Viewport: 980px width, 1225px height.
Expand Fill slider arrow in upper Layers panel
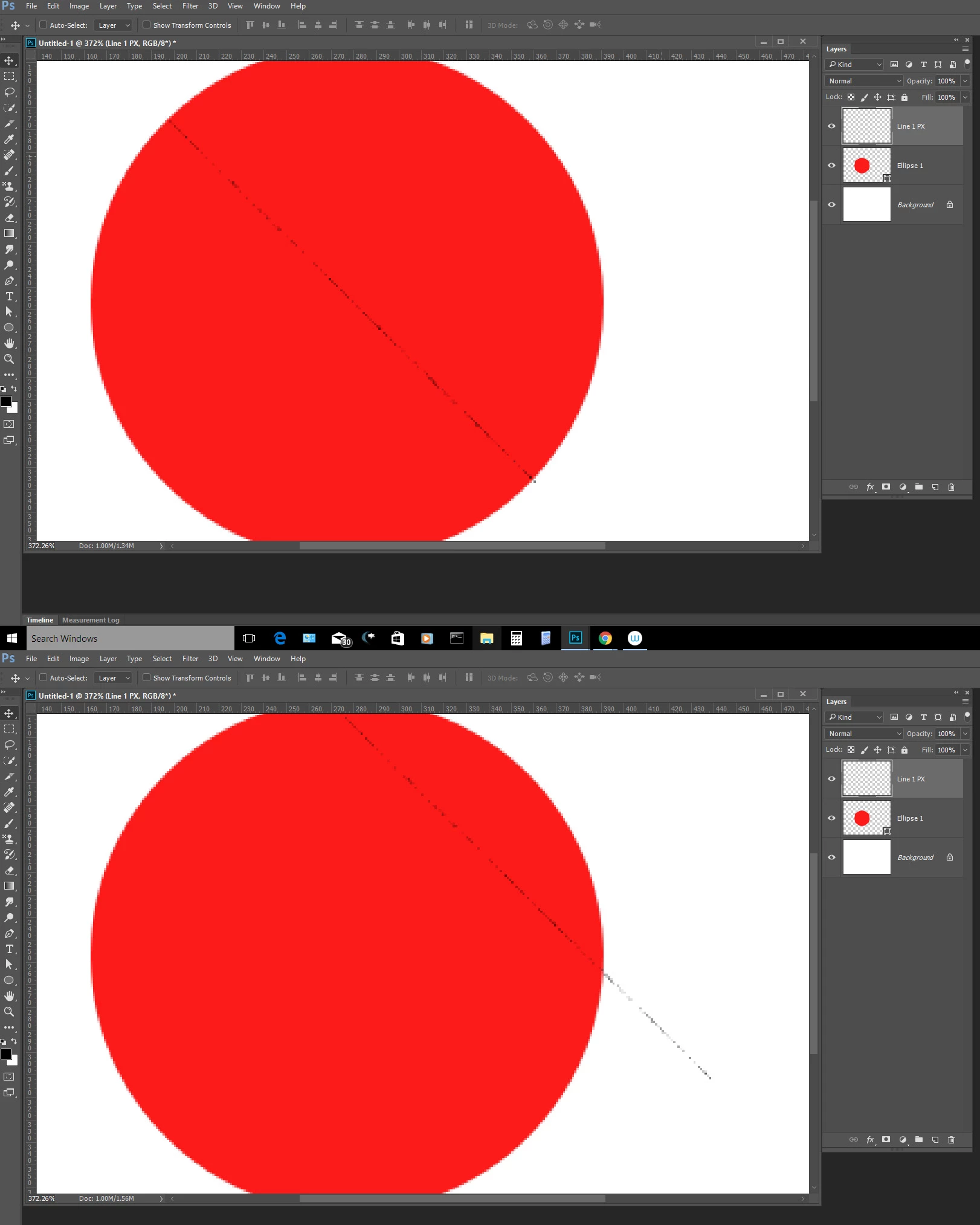coord(965,97)
